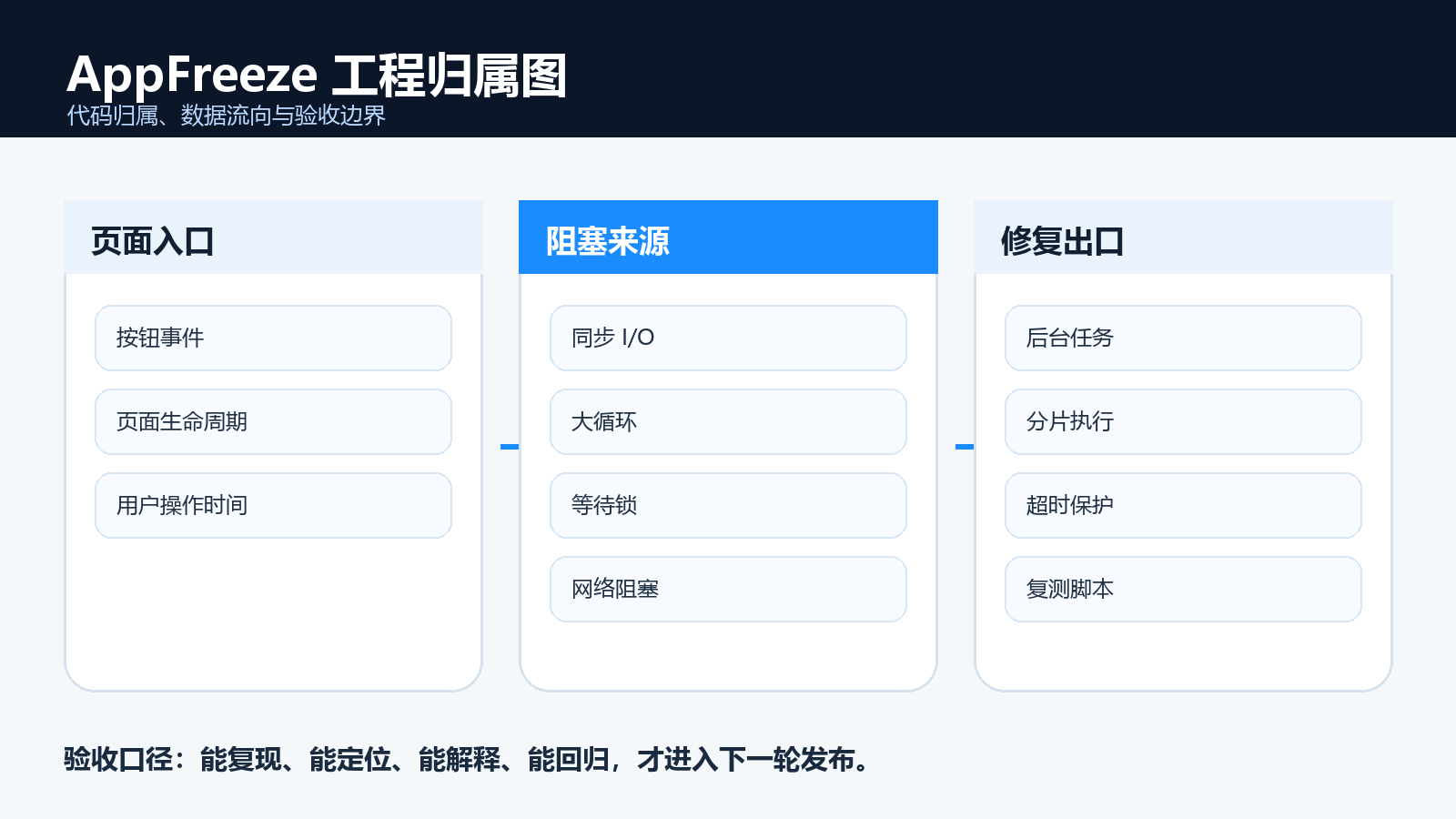Click the 阻塞来源 blue header
The width and height of the screenshot is (1456, 819).
click(728, 238)
